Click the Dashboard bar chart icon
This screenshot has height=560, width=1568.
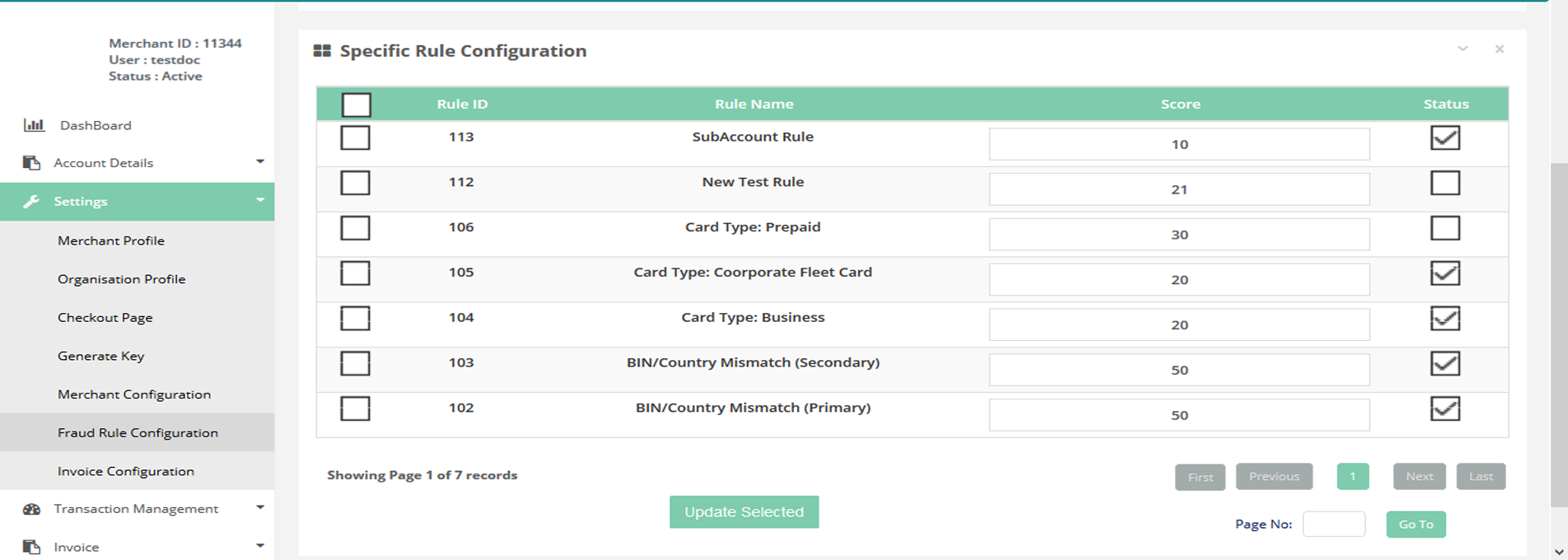pos(34,125)
